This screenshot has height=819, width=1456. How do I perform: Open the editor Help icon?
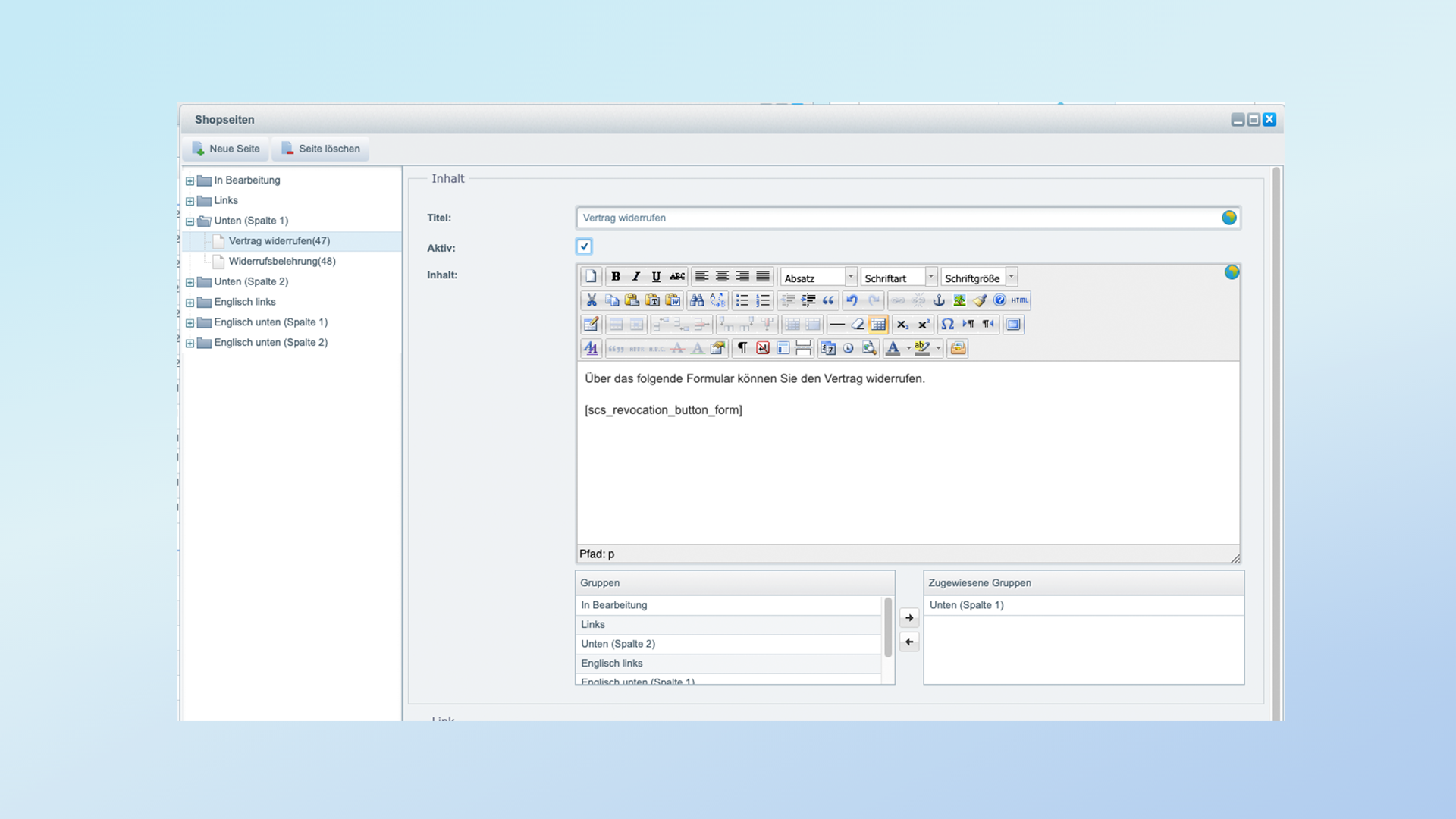(x=999, y=300)
